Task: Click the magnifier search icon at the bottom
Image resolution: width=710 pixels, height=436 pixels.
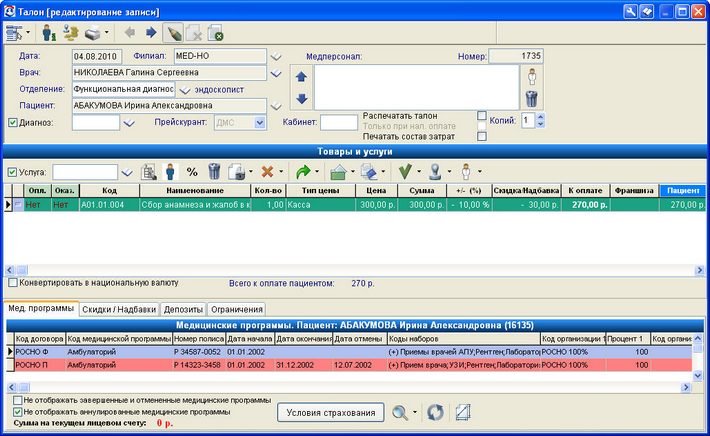Action: coord(400,412)
